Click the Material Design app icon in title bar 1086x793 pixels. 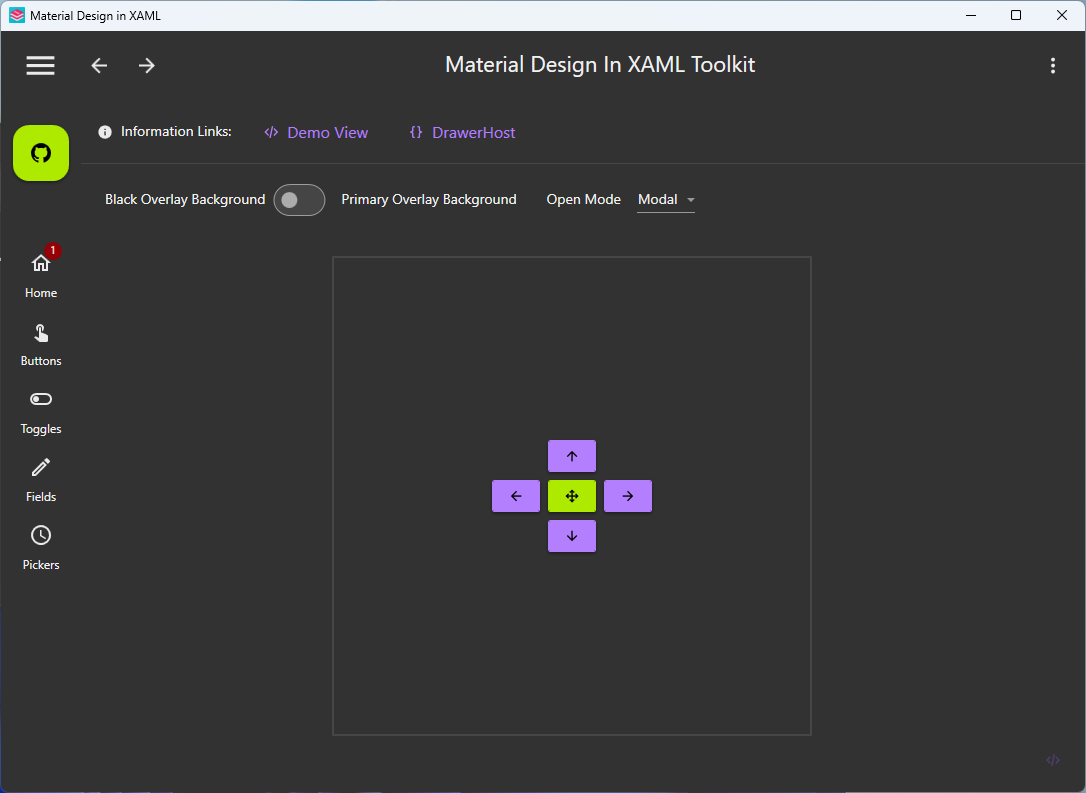pos(17,15)
